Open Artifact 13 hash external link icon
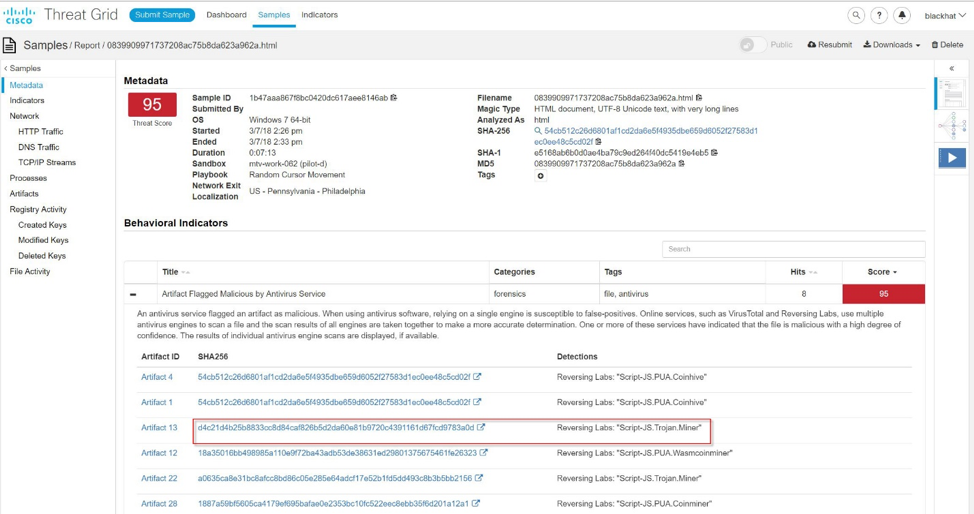This screenshot has width=974, height=514. tap(481, 428)
